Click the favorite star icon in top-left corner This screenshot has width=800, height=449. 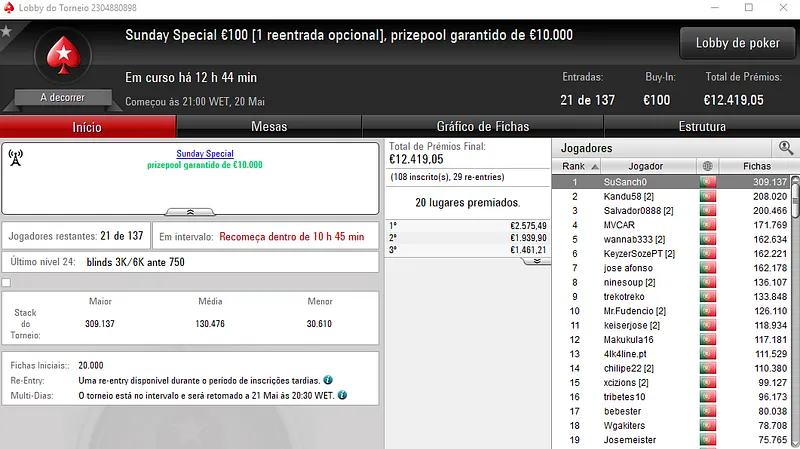[x=6, y=31]
